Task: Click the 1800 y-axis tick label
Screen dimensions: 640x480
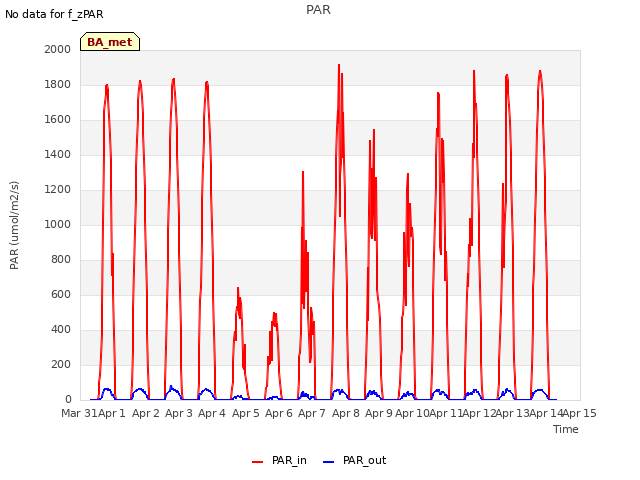Action: [58, 84]
